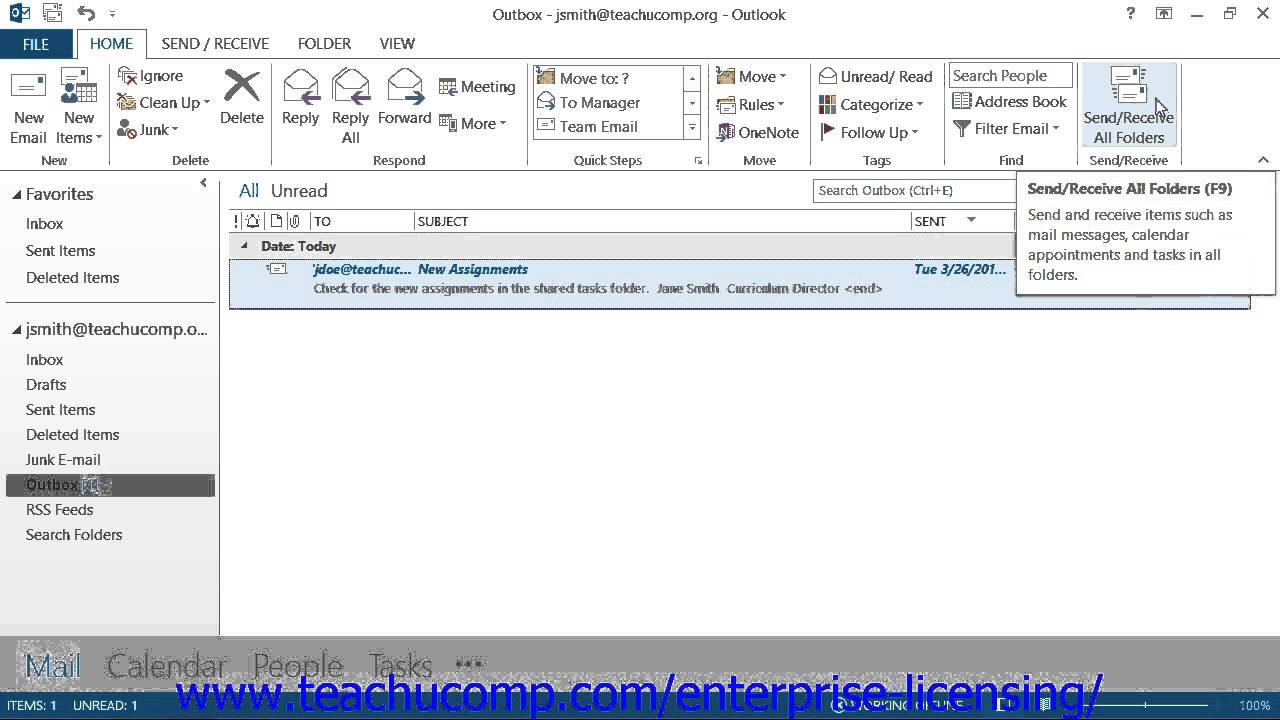
Task: Collapse the ribbon
Action: coord(1263,160)
